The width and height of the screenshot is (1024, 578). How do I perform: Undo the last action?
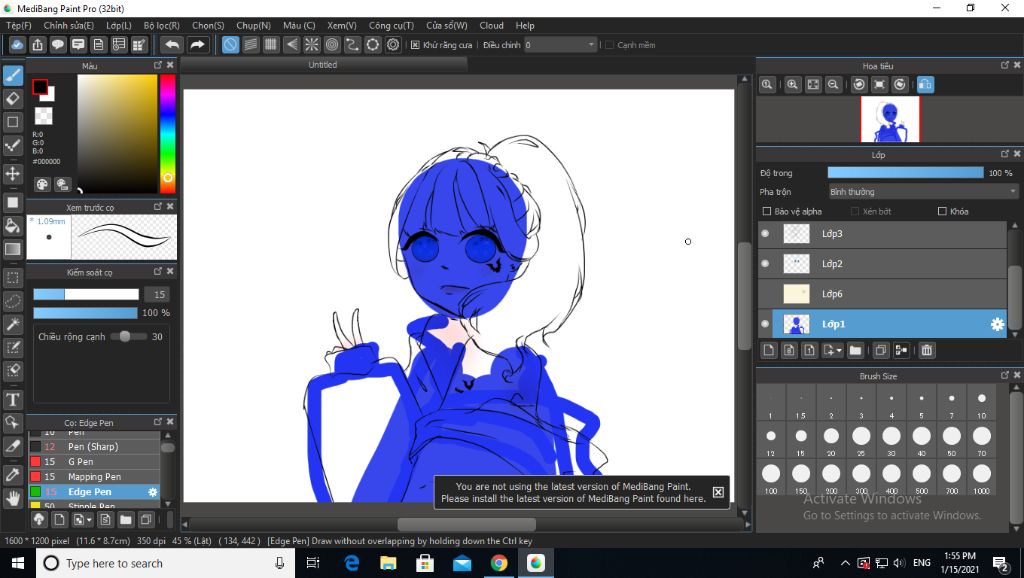[172, 45]
